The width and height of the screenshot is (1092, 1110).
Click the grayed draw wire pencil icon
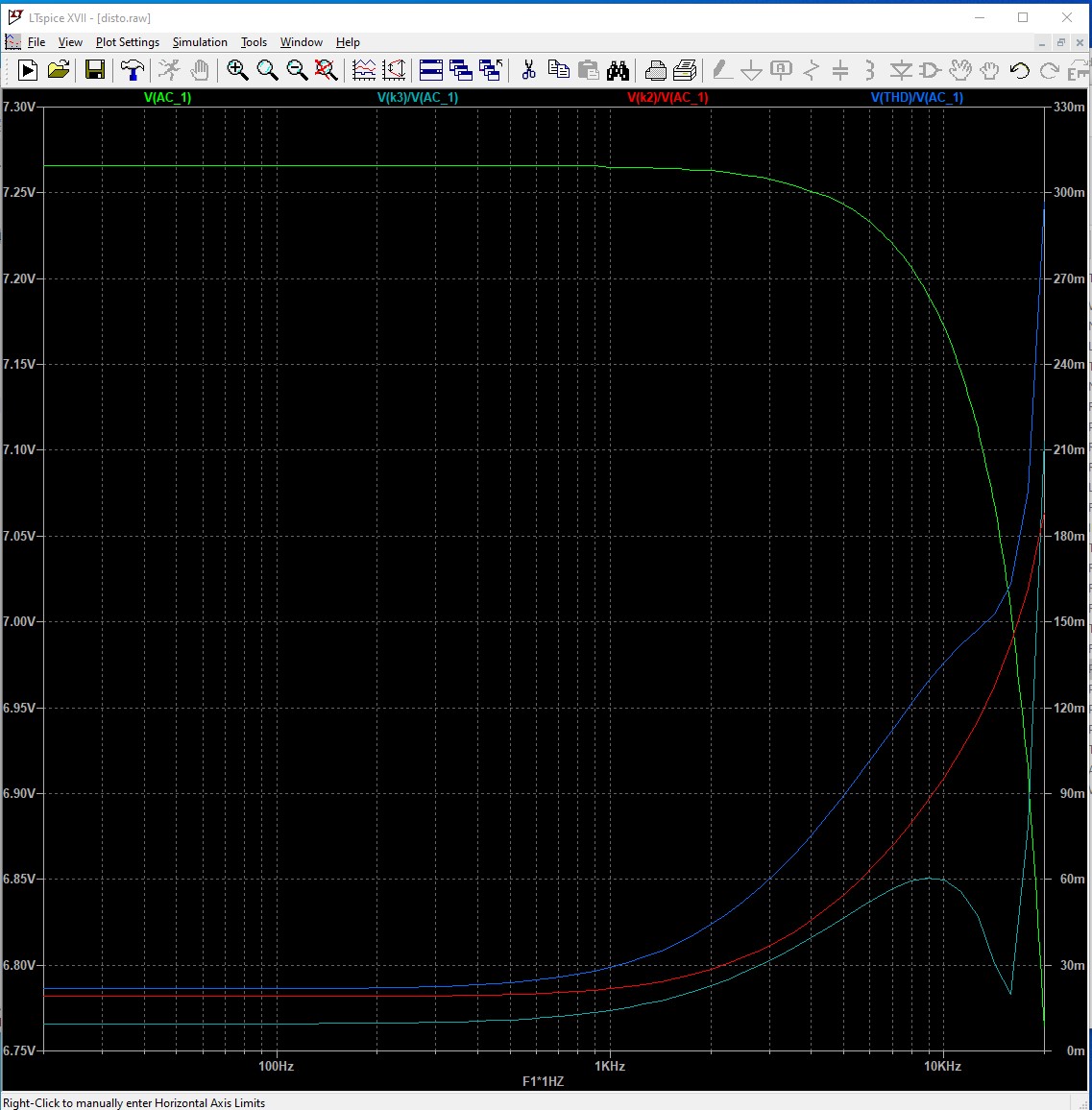pyautogui.click(x=721, y=69)
